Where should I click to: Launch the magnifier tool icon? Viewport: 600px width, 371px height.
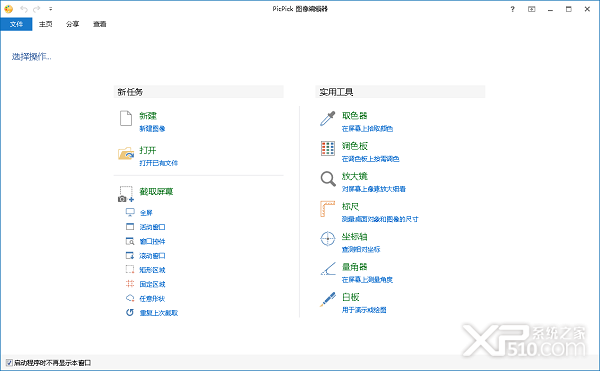[x=328, y=179]
